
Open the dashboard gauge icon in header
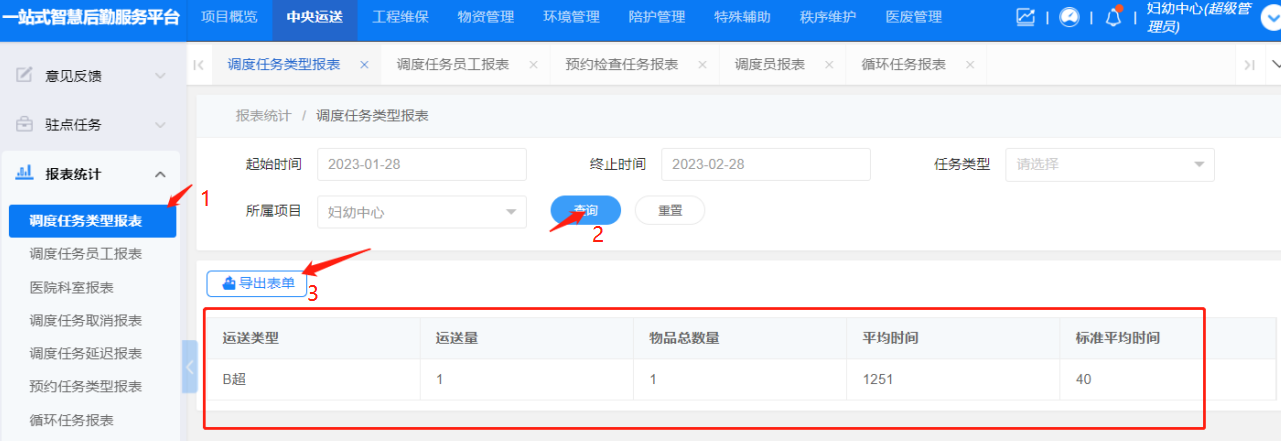point(1069,17)
